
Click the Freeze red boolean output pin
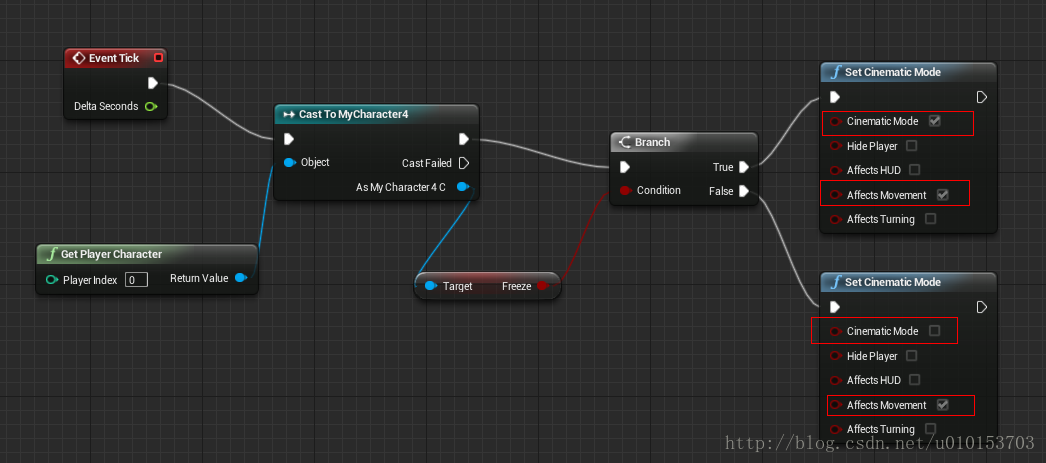542,286
